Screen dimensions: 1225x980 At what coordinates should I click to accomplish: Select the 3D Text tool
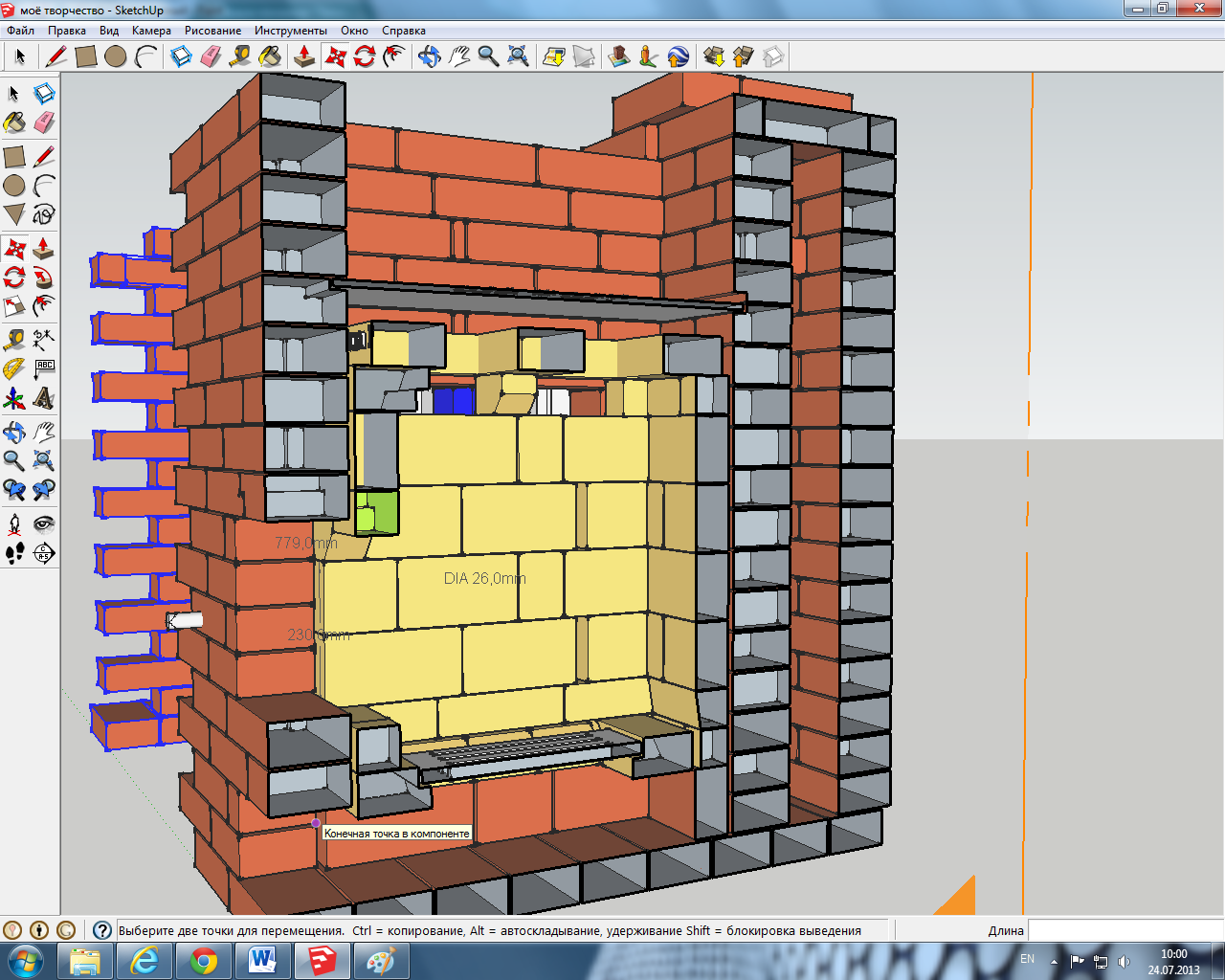point(44,398)
